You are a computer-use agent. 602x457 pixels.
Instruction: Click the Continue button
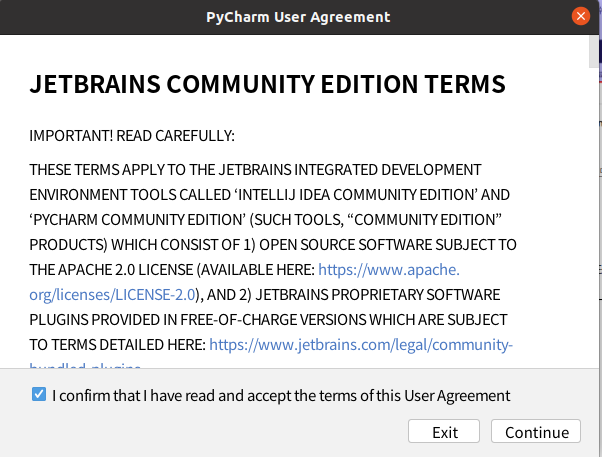(x=536, y=432)
